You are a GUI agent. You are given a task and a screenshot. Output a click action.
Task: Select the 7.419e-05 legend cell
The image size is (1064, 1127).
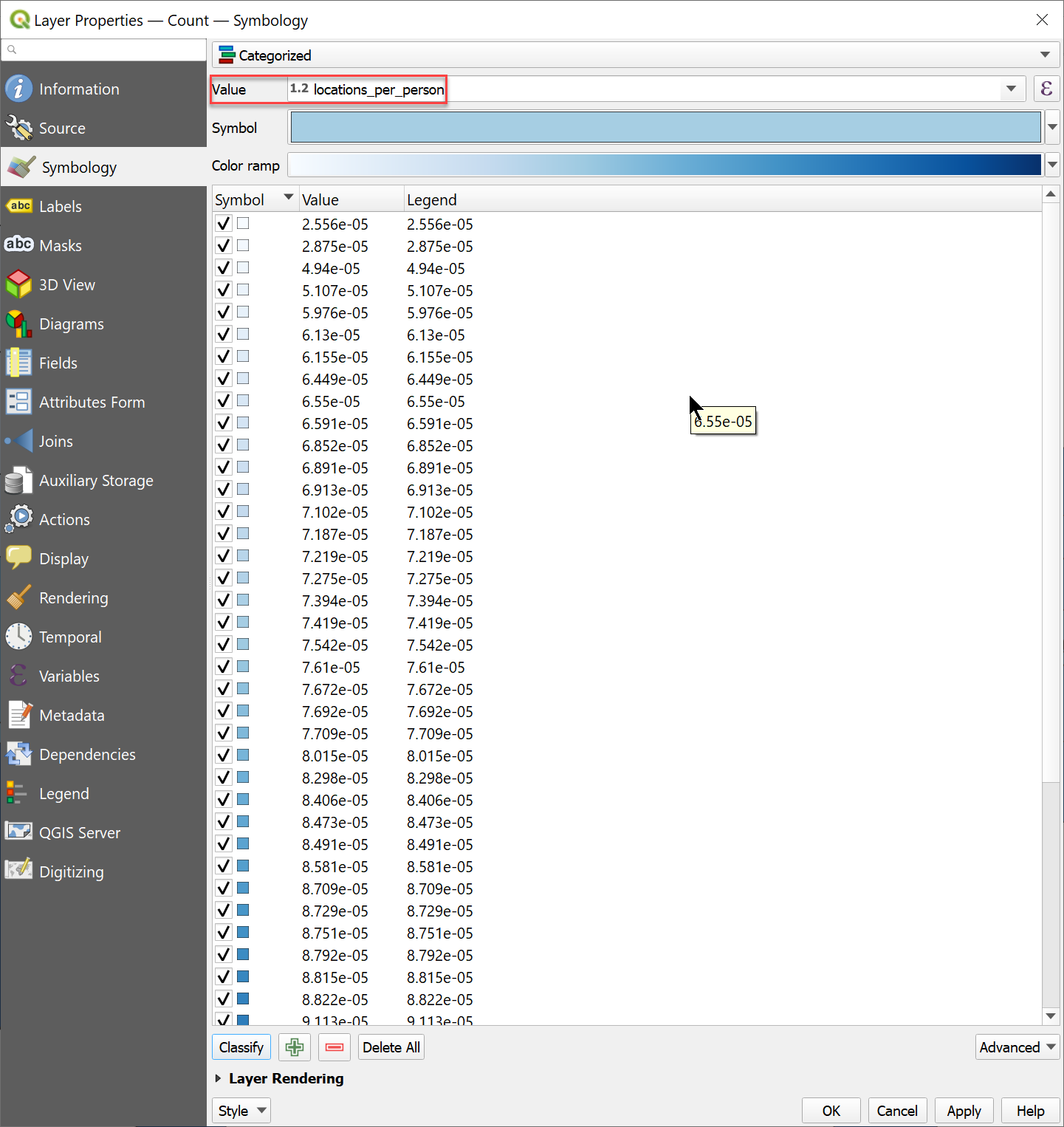[440, 623]
